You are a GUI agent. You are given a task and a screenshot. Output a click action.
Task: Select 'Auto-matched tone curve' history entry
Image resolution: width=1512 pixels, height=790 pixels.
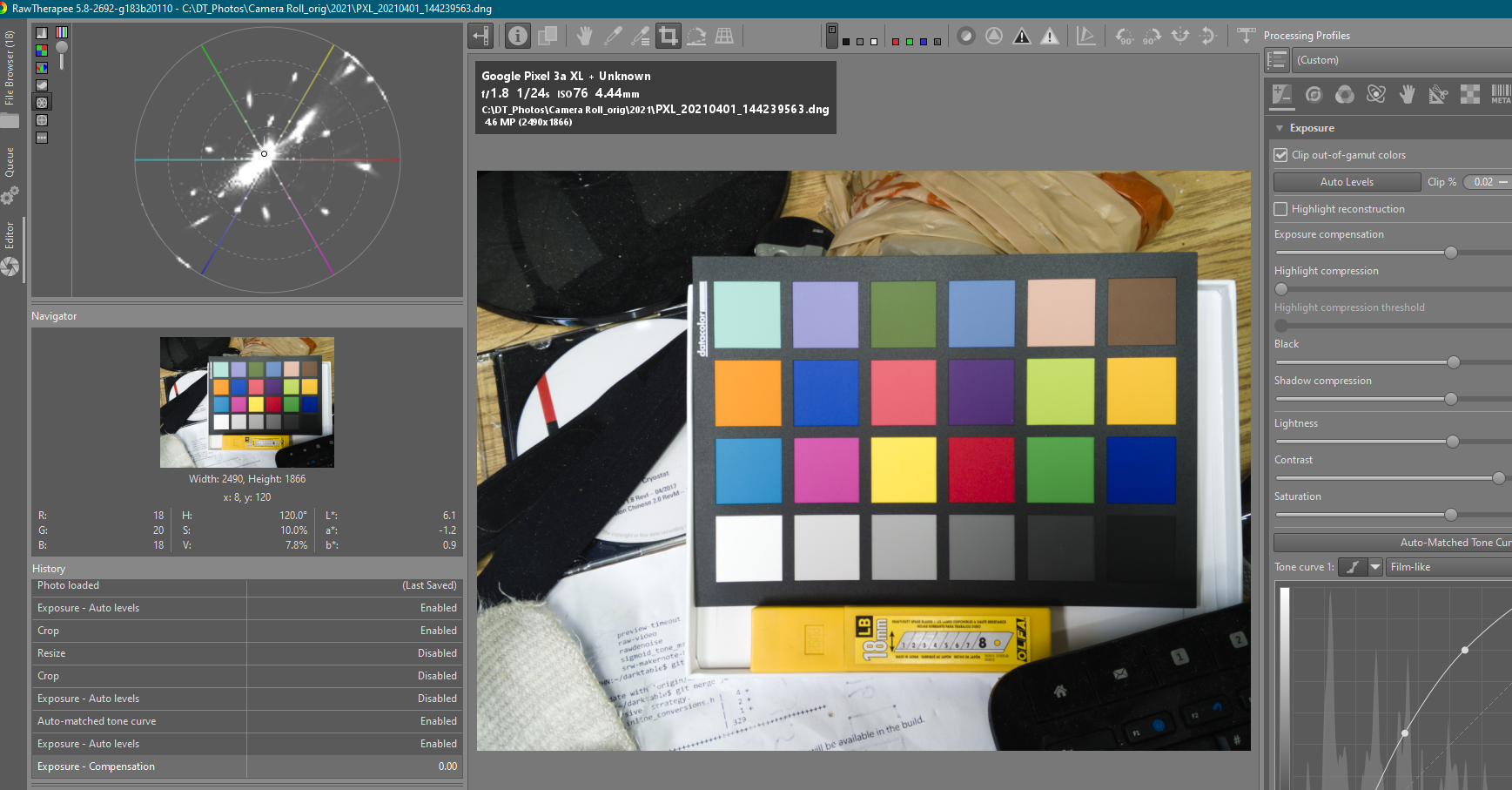(246, 721)
